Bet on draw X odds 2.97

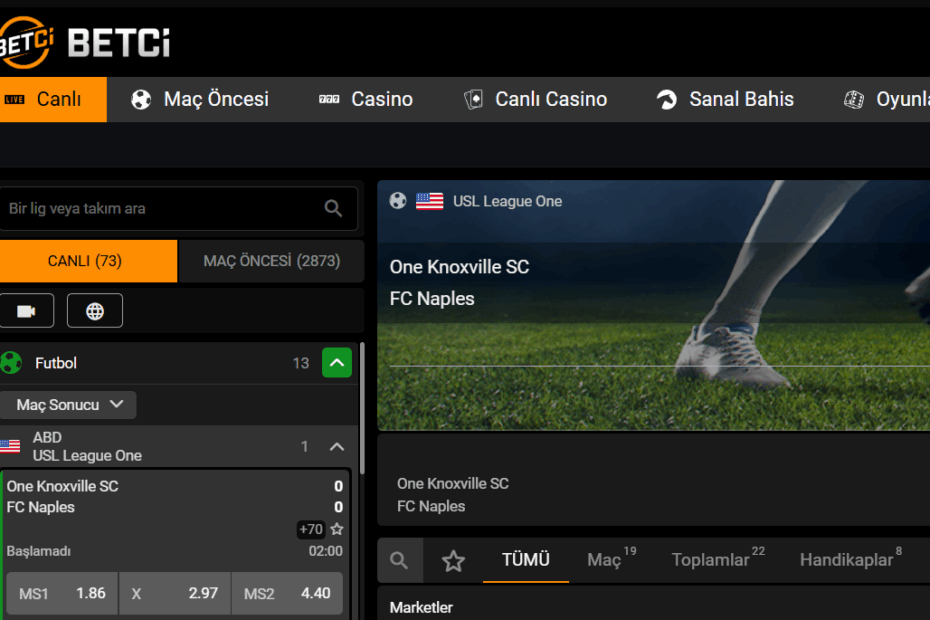coord(175,593)
